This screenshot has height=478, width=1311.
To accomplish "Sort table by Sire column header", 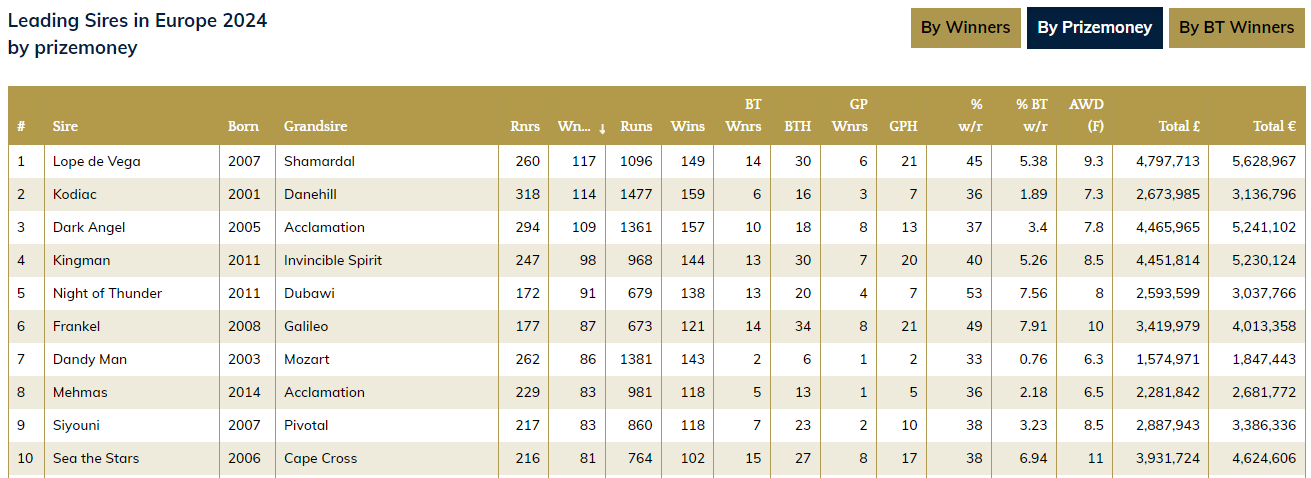I will (x=65, y=127).
